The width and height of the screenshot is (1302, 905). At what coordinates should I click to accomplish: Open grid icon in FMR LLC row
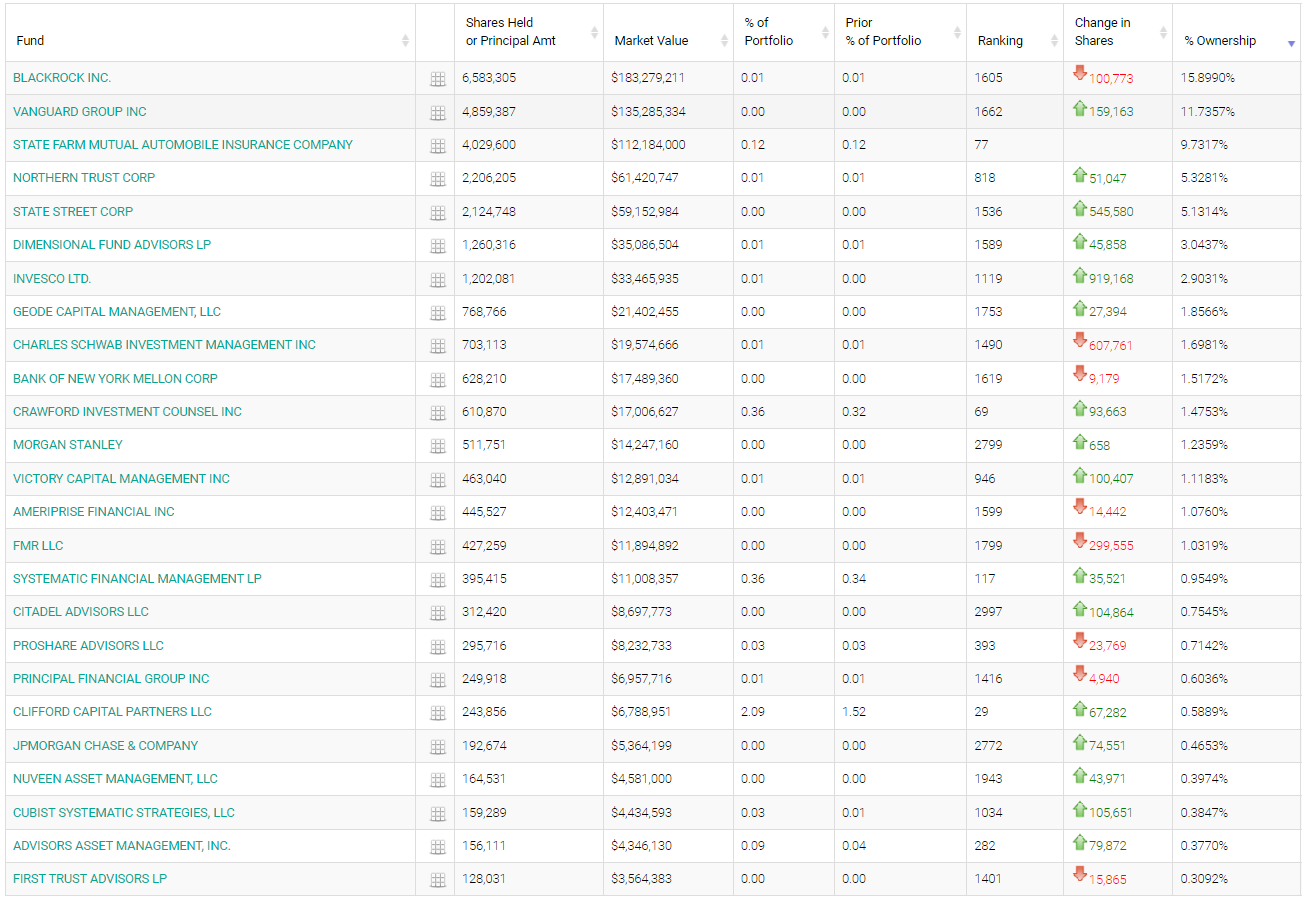coord(437,546)
